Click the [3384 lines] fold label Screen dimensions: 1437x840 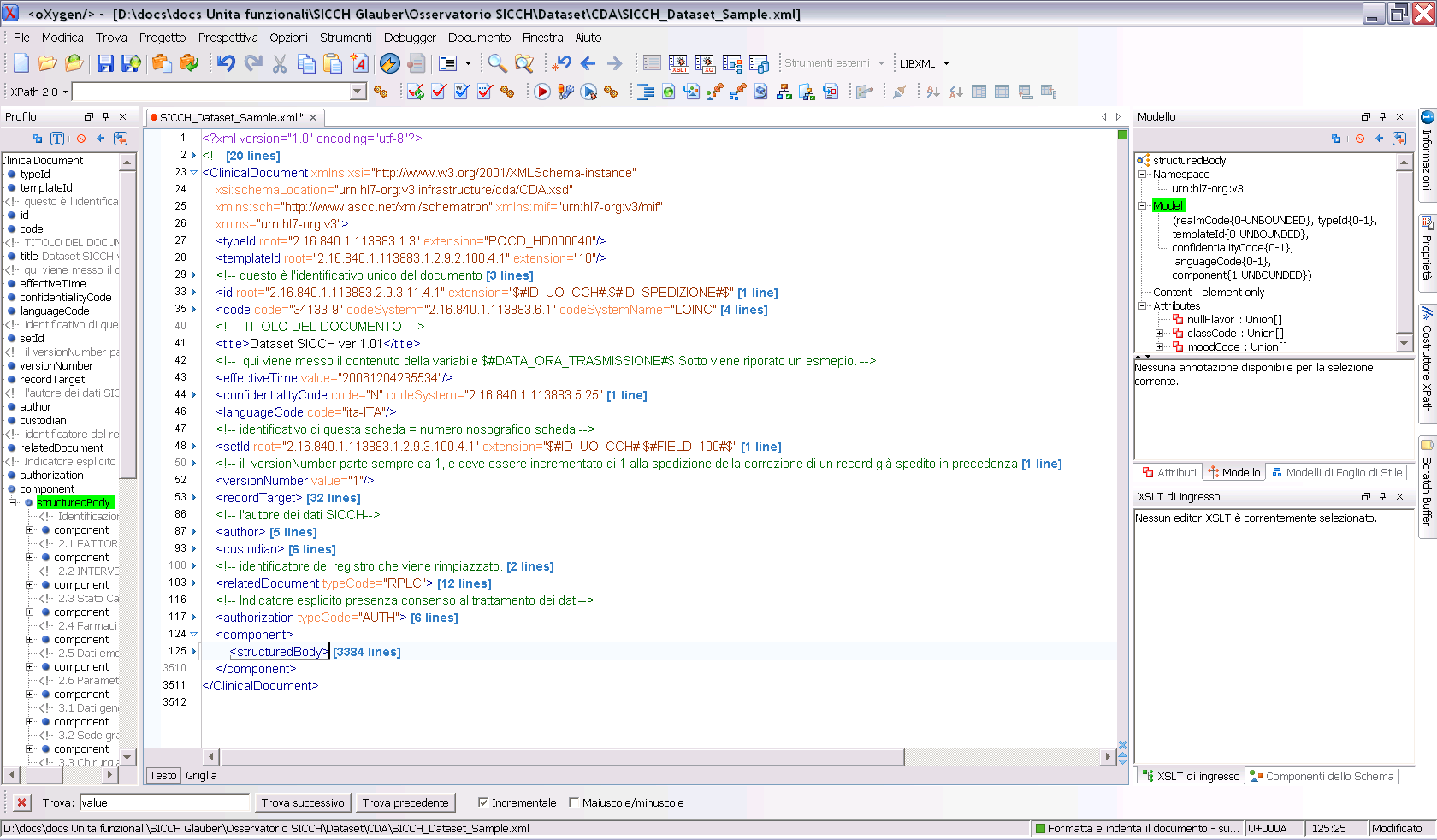[x=367, y=652]
